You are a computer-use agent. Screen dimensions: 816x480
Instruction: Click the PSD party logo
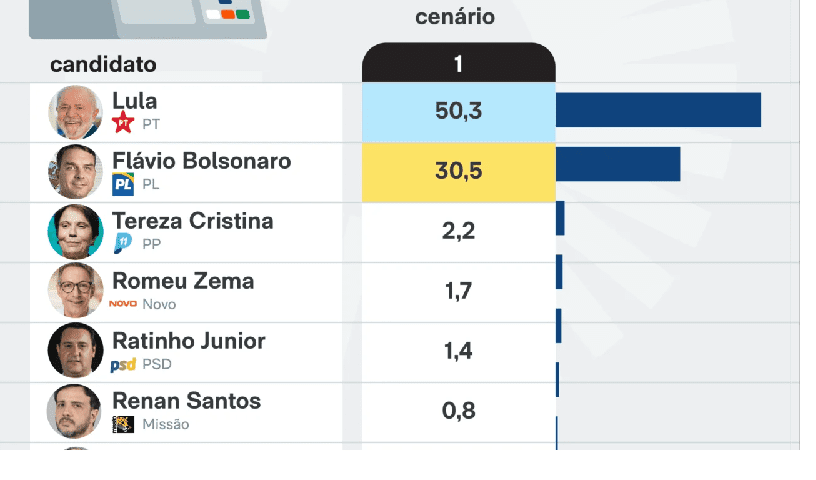click(123, 364)
